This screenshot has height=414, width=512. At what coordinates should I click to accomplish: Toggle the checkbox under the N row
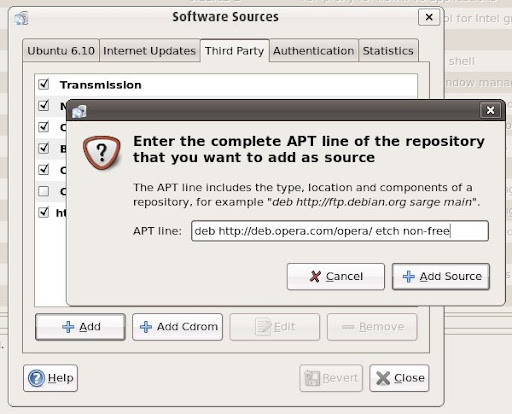(x=44, y=127)
